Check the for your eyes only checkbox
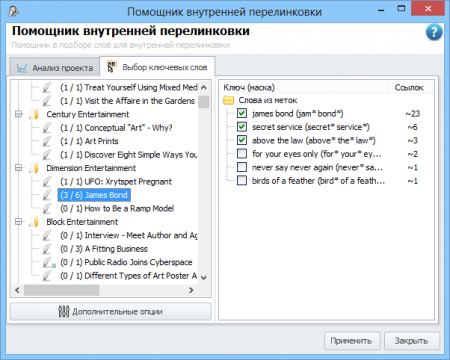Image resolution: width=450 pixels, height=360 pixels. pyautogui.click(x=242, y=154)
